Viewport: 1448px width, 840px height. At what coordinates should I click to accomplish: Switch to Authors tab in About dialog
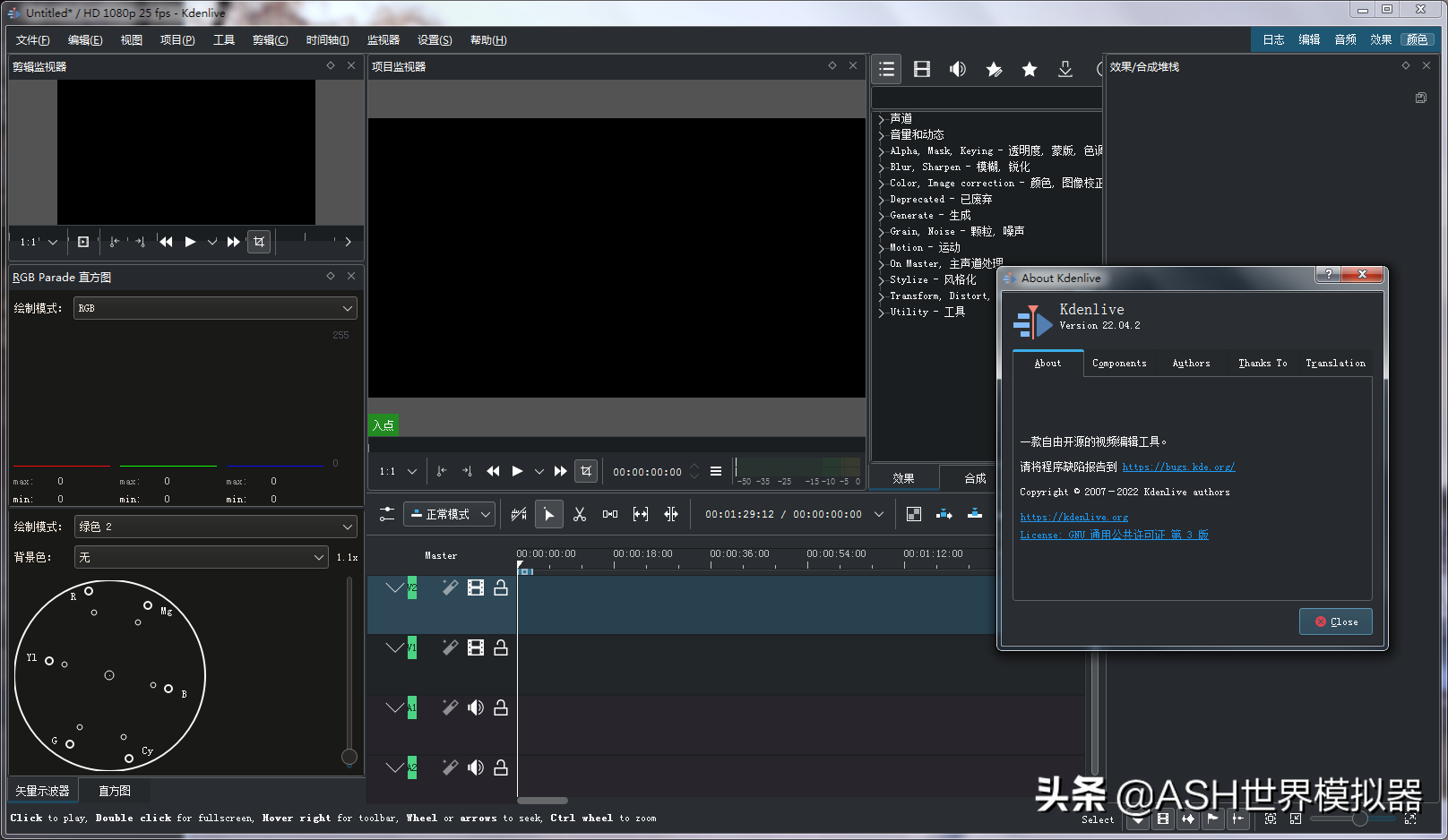coord(1191,363)
